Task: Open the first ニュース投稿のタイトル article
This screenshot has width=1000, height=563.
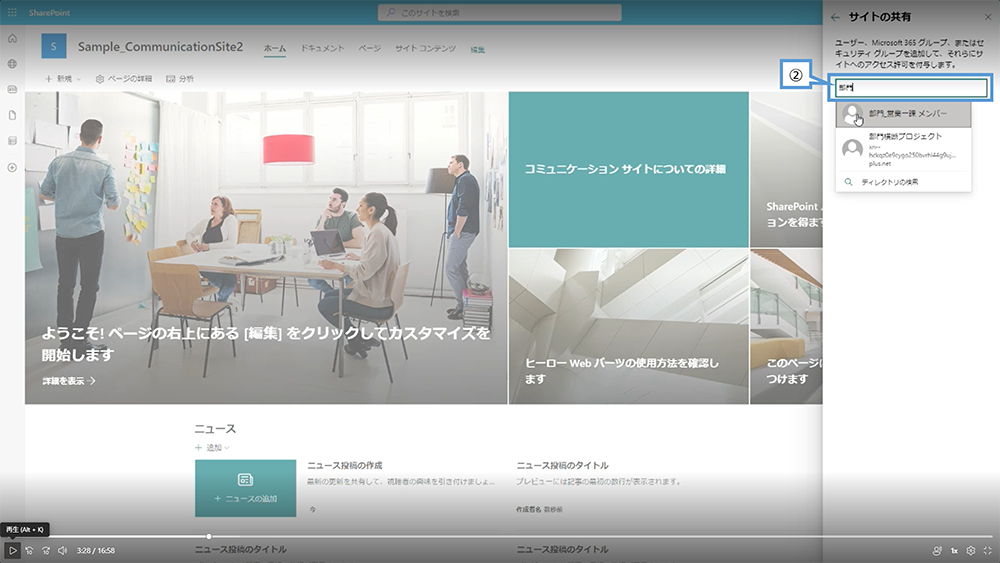Action: [562, 465]
